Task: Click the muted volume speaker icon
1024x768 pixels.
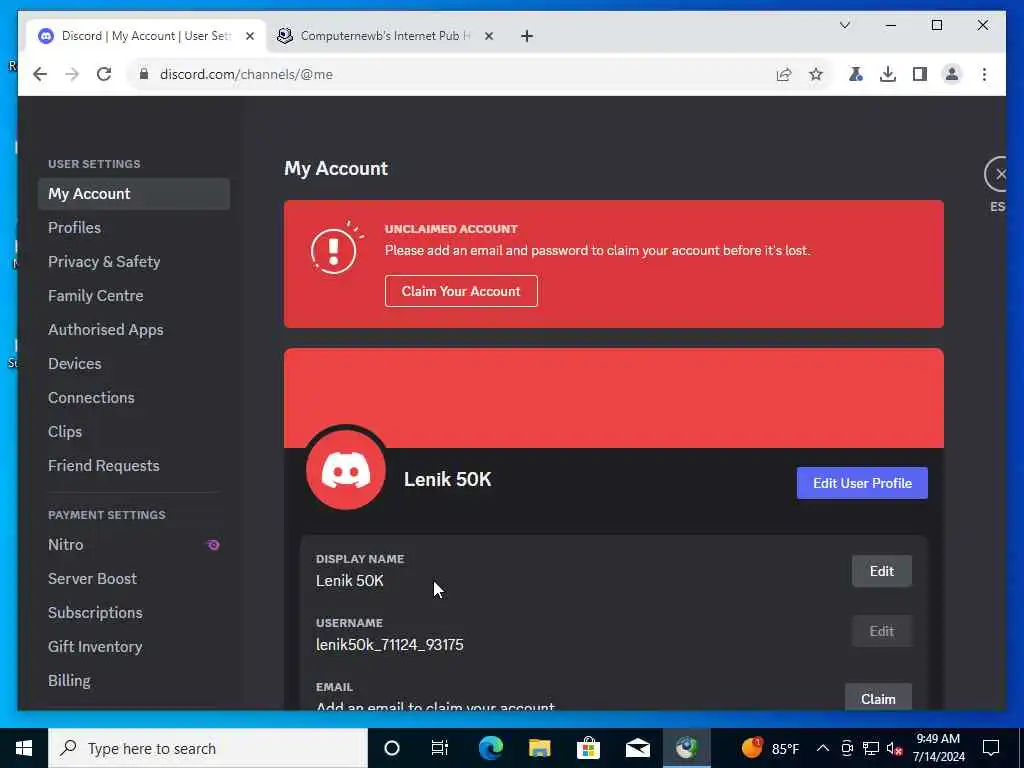Action: tap(895, 748)
